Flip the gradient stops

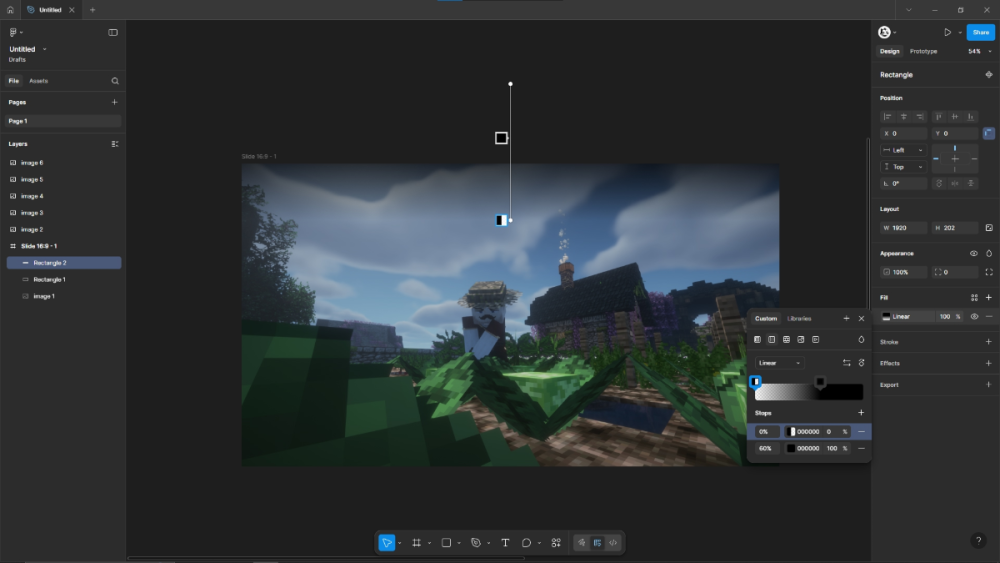pos(847,363)
